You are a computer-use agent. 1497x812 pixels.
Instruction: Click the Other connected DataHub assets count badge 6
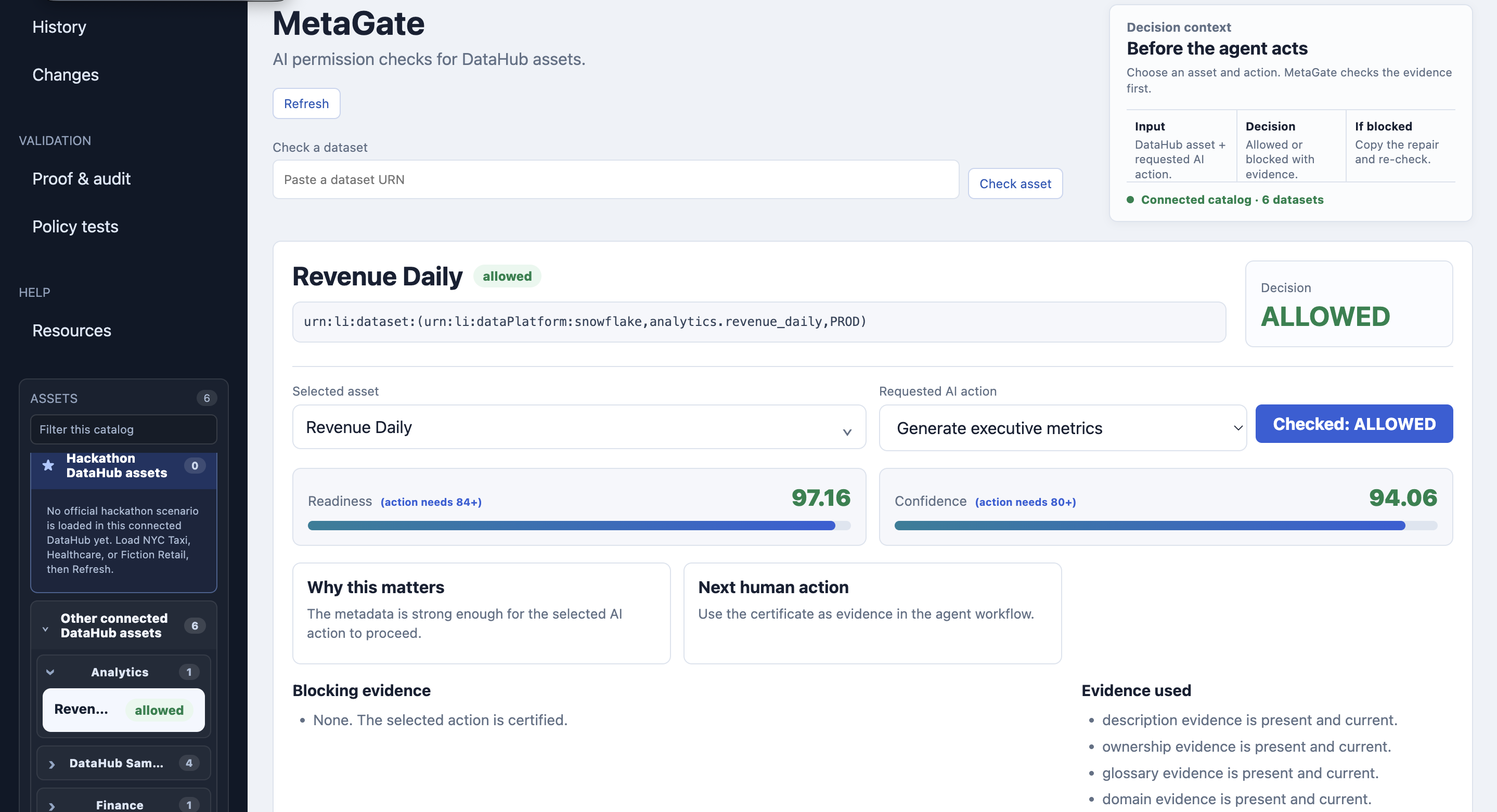(x=195, y=625)
